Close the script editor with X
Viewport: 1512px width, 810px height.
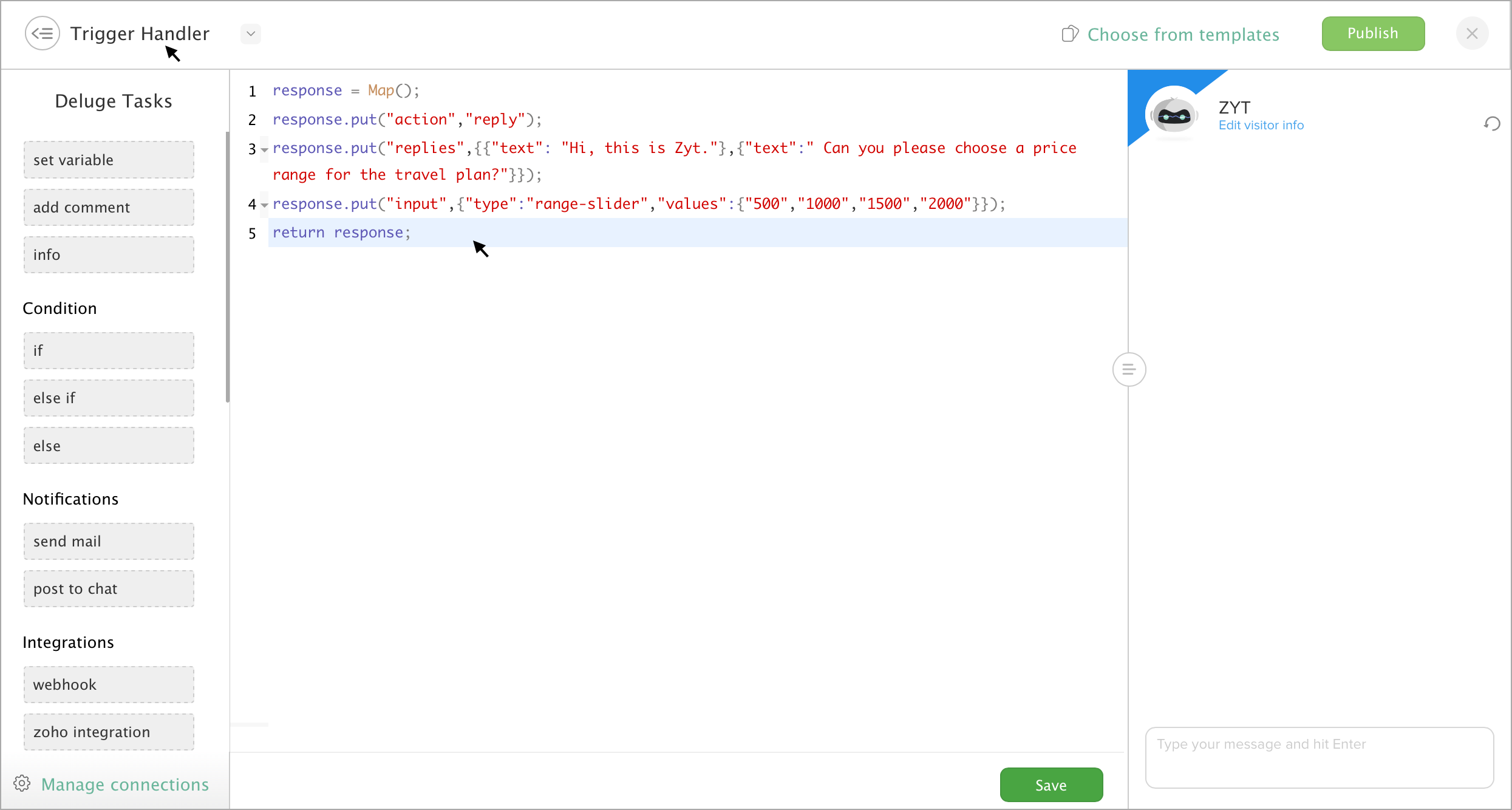tap(1472, 33)
